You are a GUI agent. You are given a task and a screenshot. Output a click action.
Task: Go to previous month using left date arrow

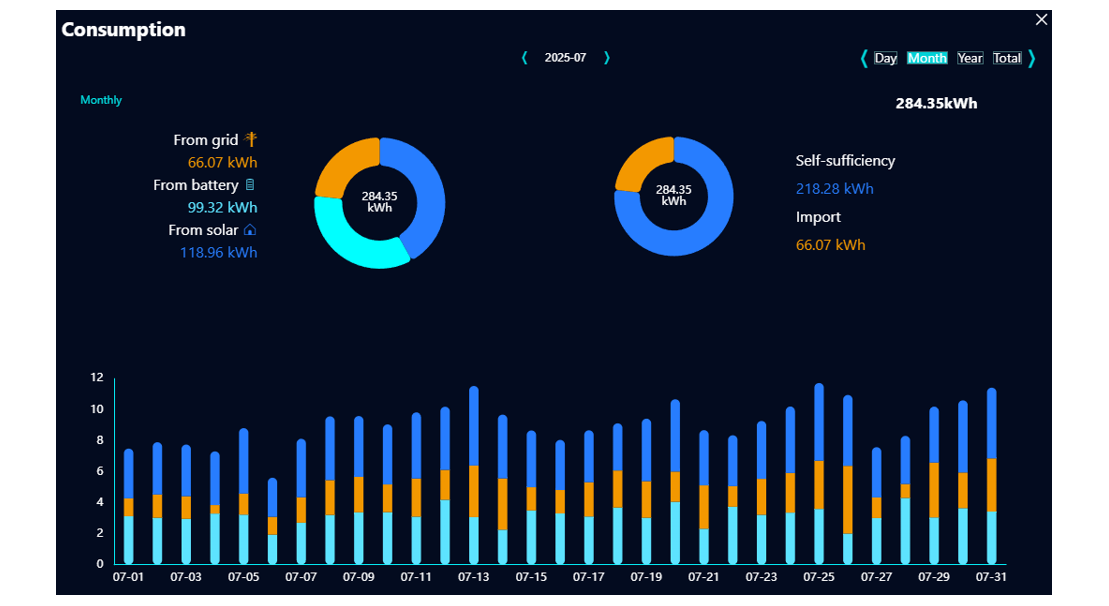point(524,58)
